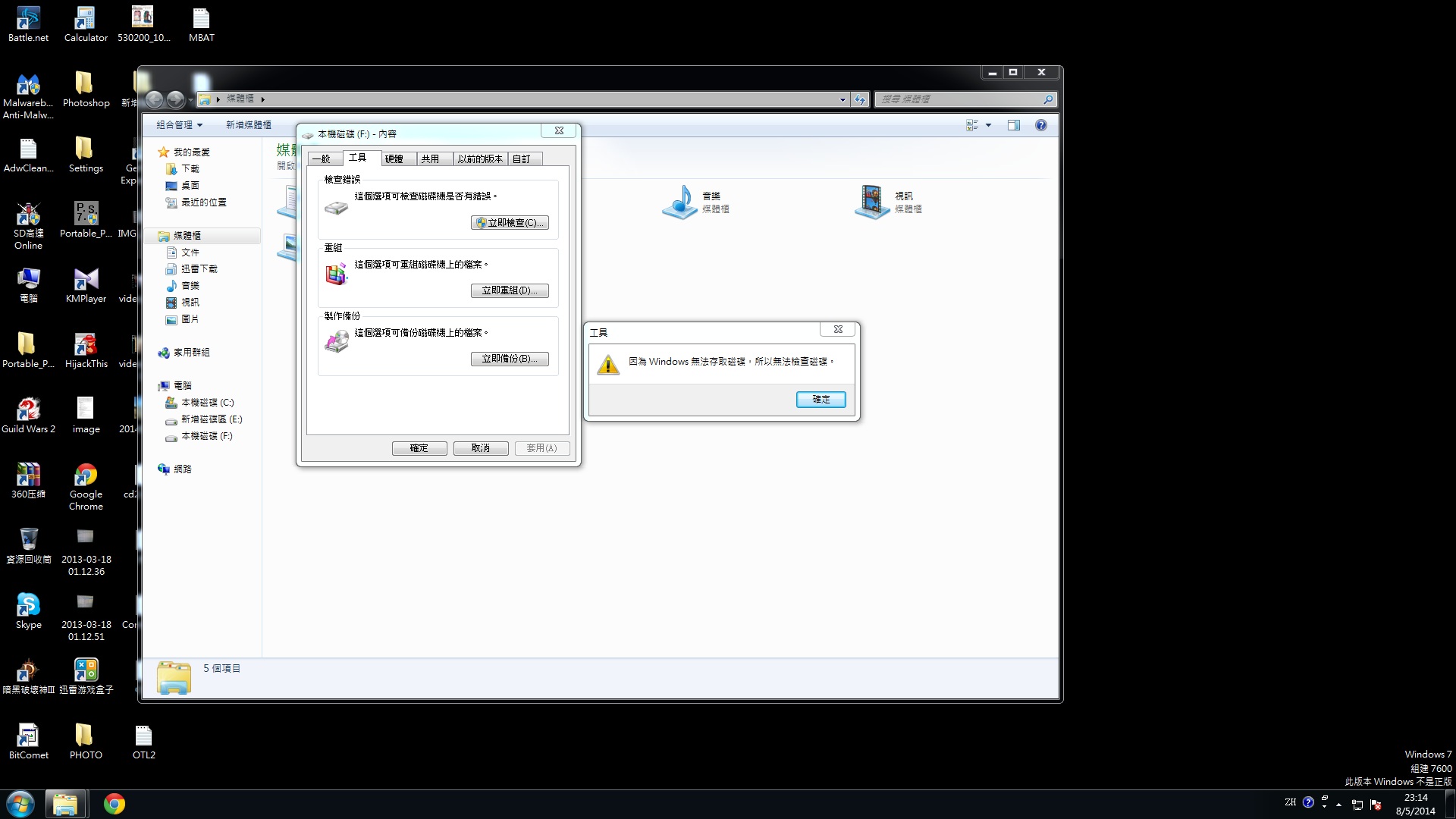Open the view options dropdown arrow

[988, 126]
